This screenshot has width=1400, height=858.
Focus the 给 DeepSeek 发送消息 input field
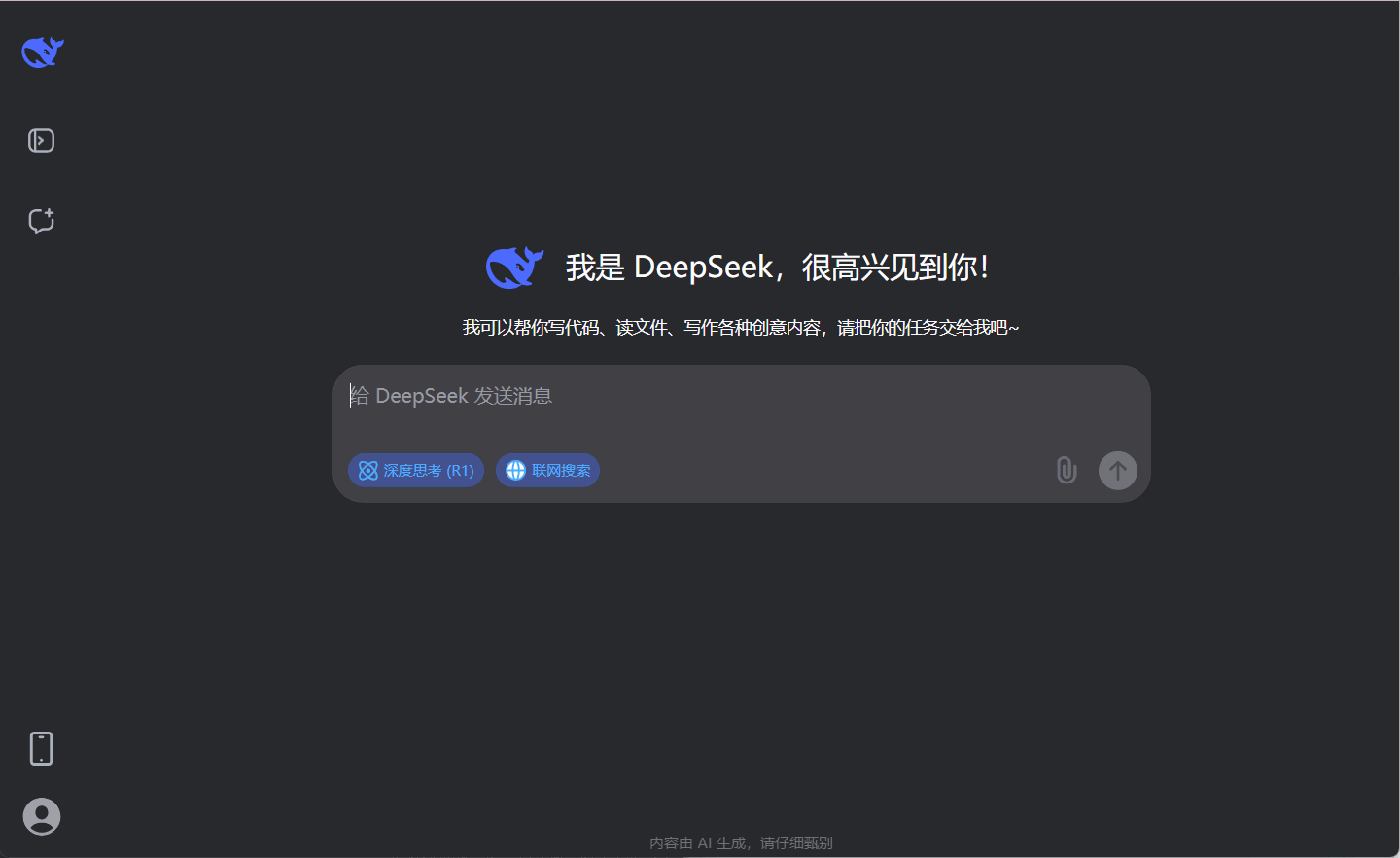[x=741, y=397]
